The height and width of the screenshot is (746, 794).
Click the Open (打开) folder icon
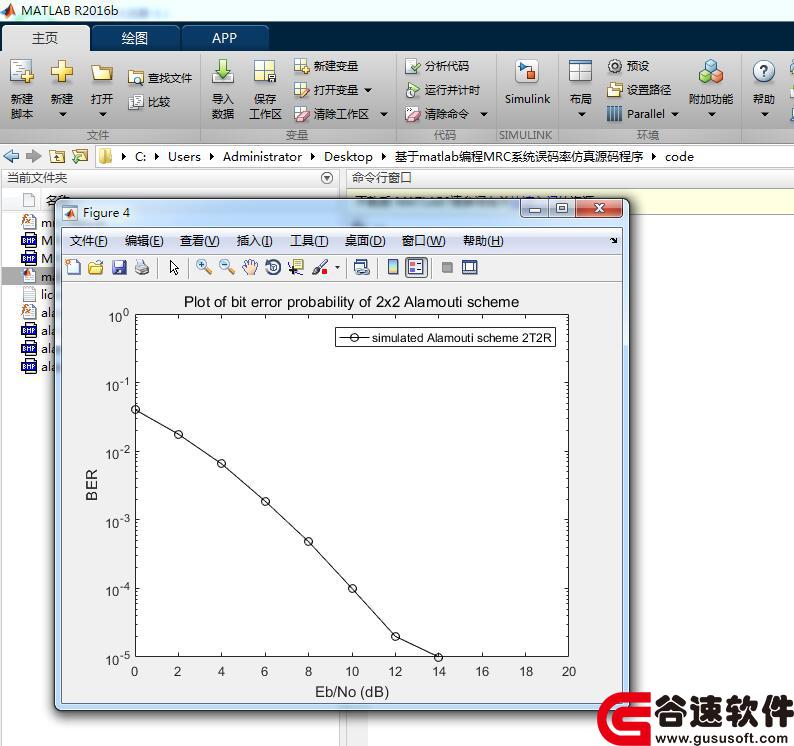pos(102,73)
